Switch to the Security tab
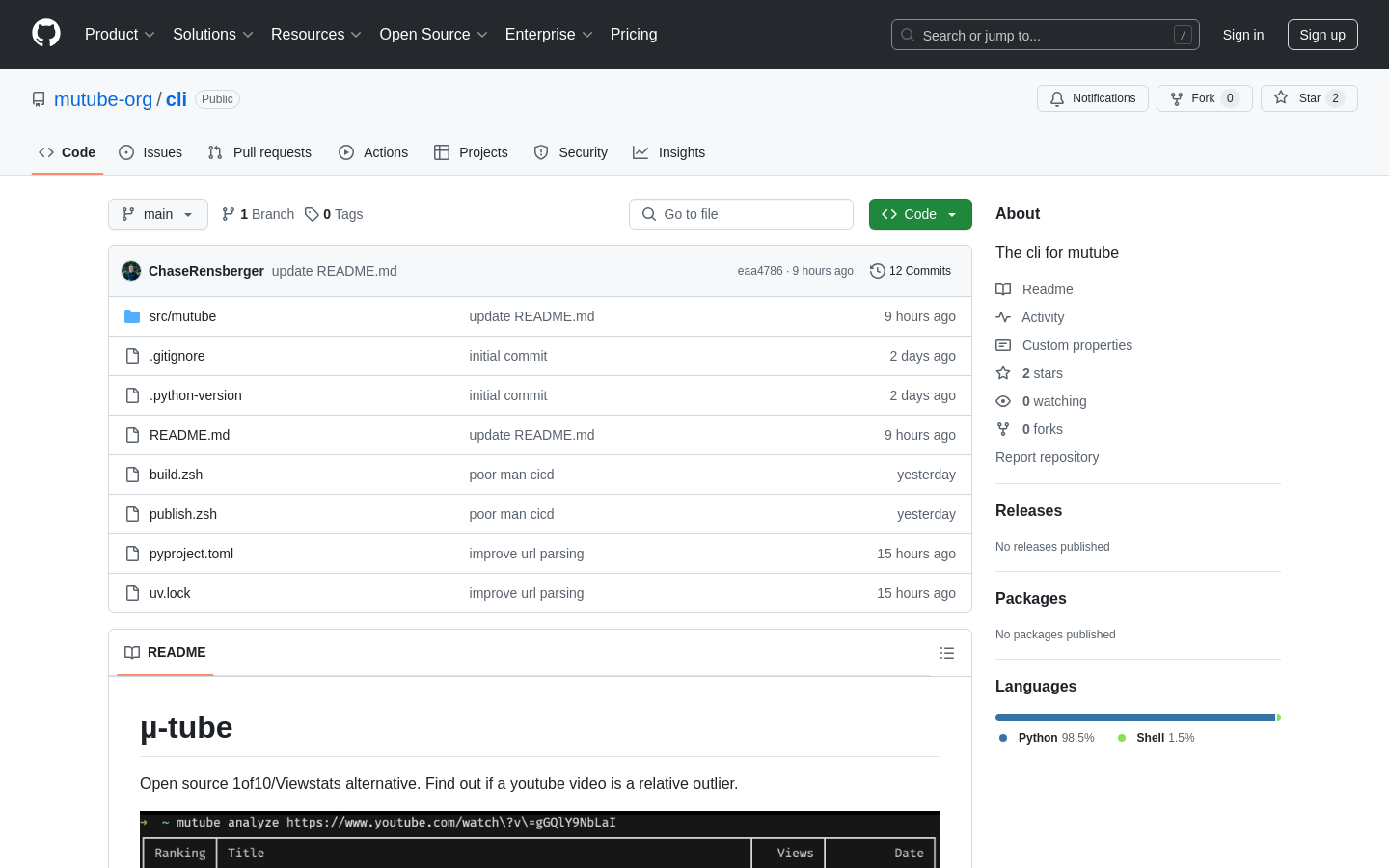The image size is (1389, 868). click(x=571, y=152)
